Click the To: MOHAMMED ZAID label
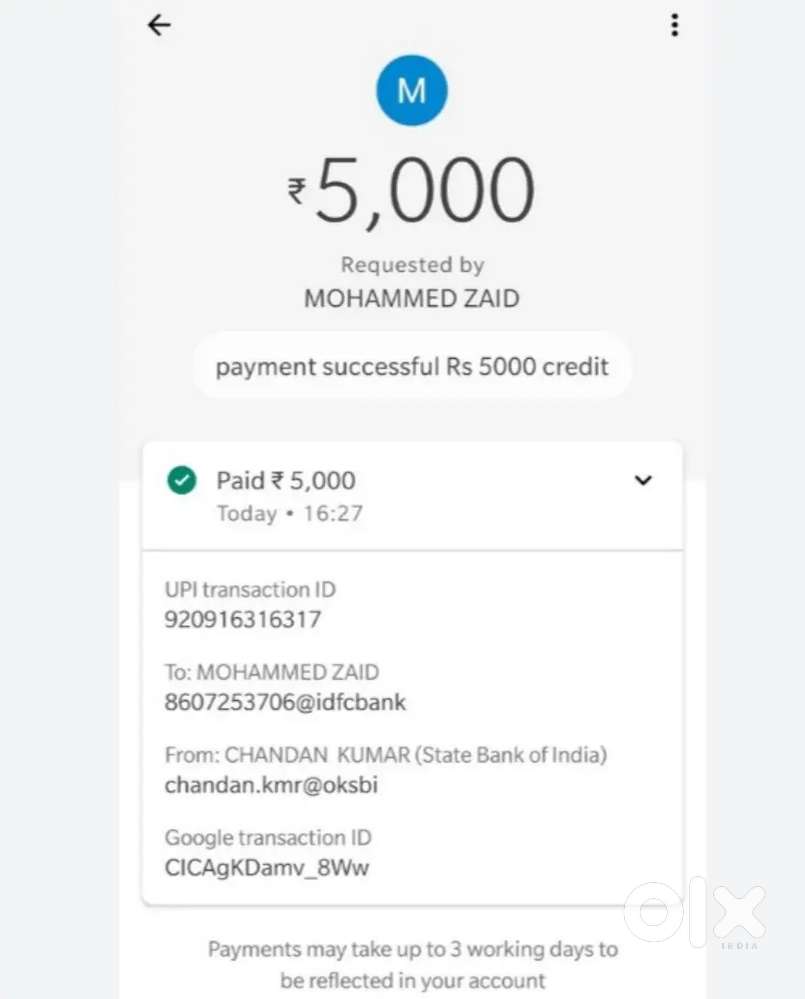Viewport: 805px width, 999px height. point(272,672)
